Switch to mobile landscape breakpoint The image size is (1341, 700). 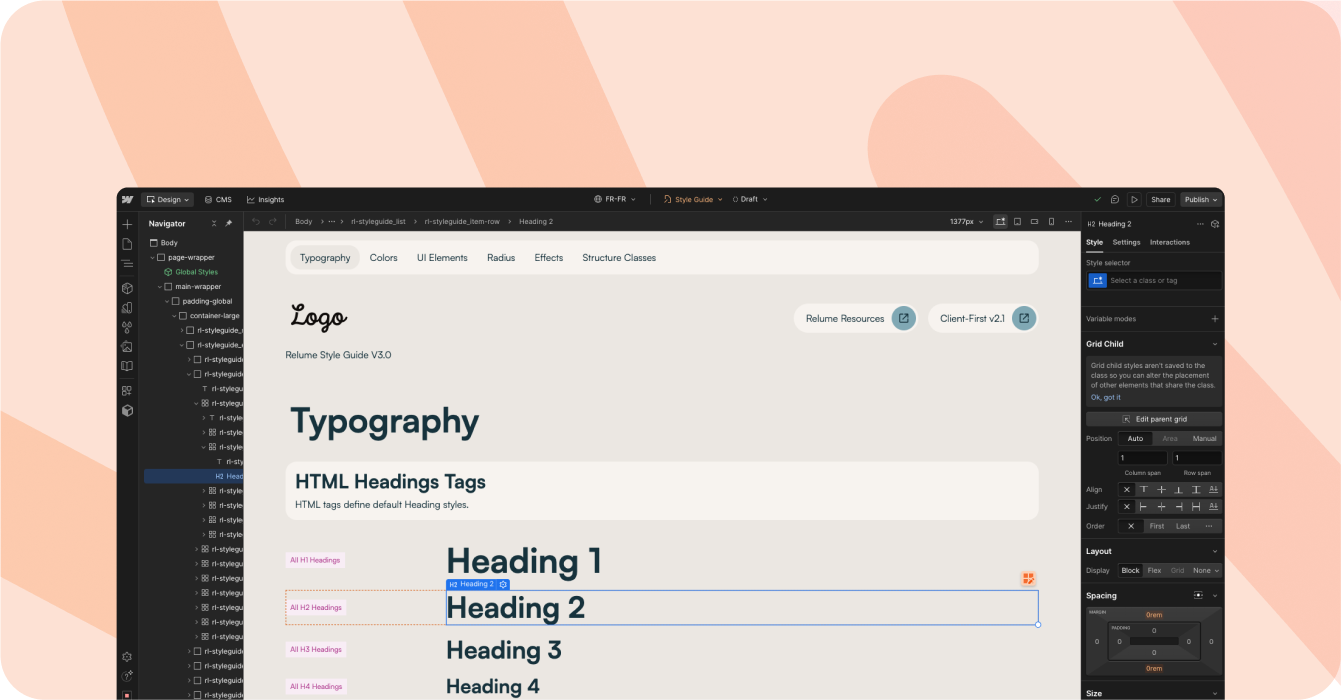1034,222
